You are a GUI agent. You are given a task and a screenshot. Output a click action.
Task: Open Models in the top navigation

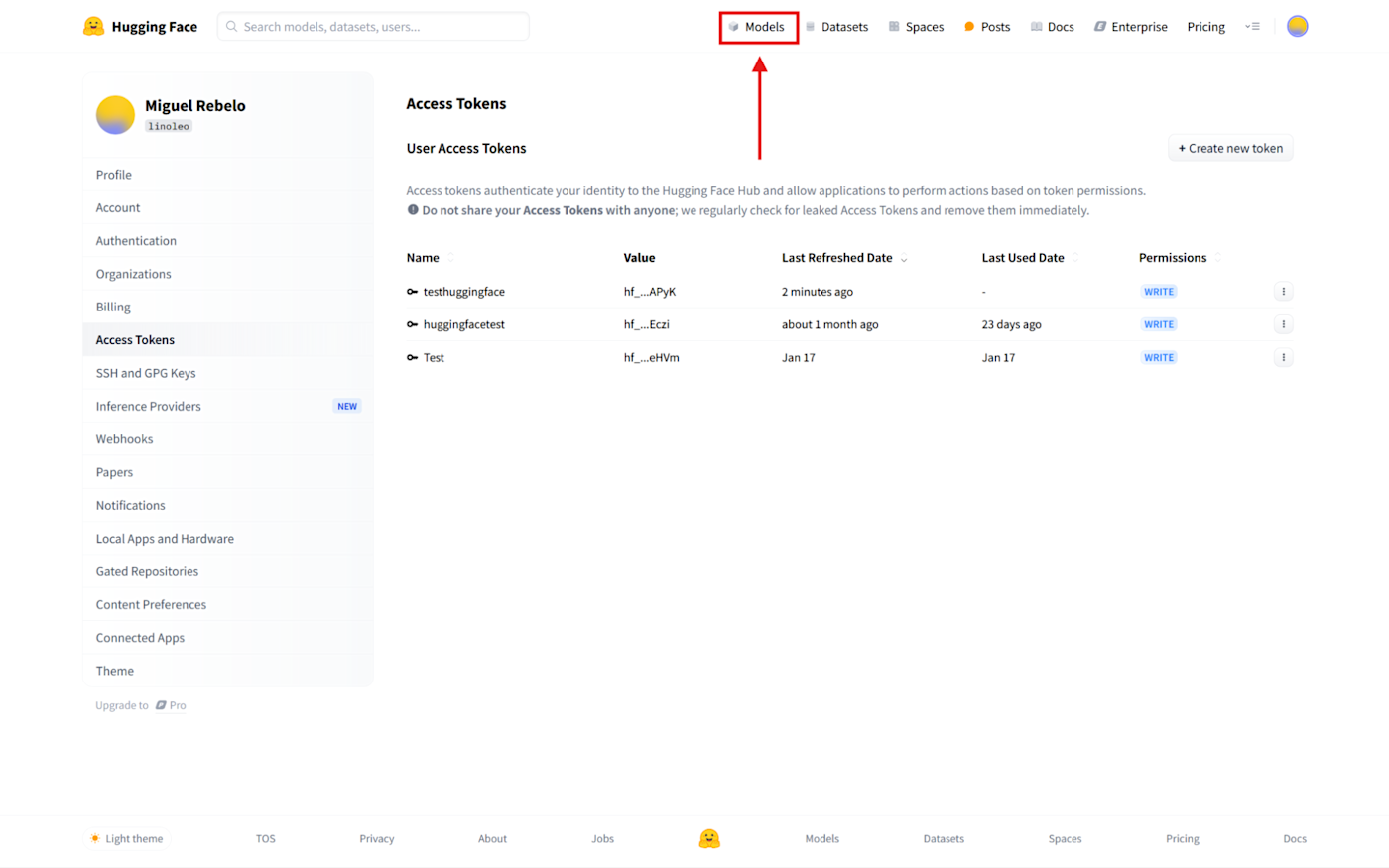(758, 27)
